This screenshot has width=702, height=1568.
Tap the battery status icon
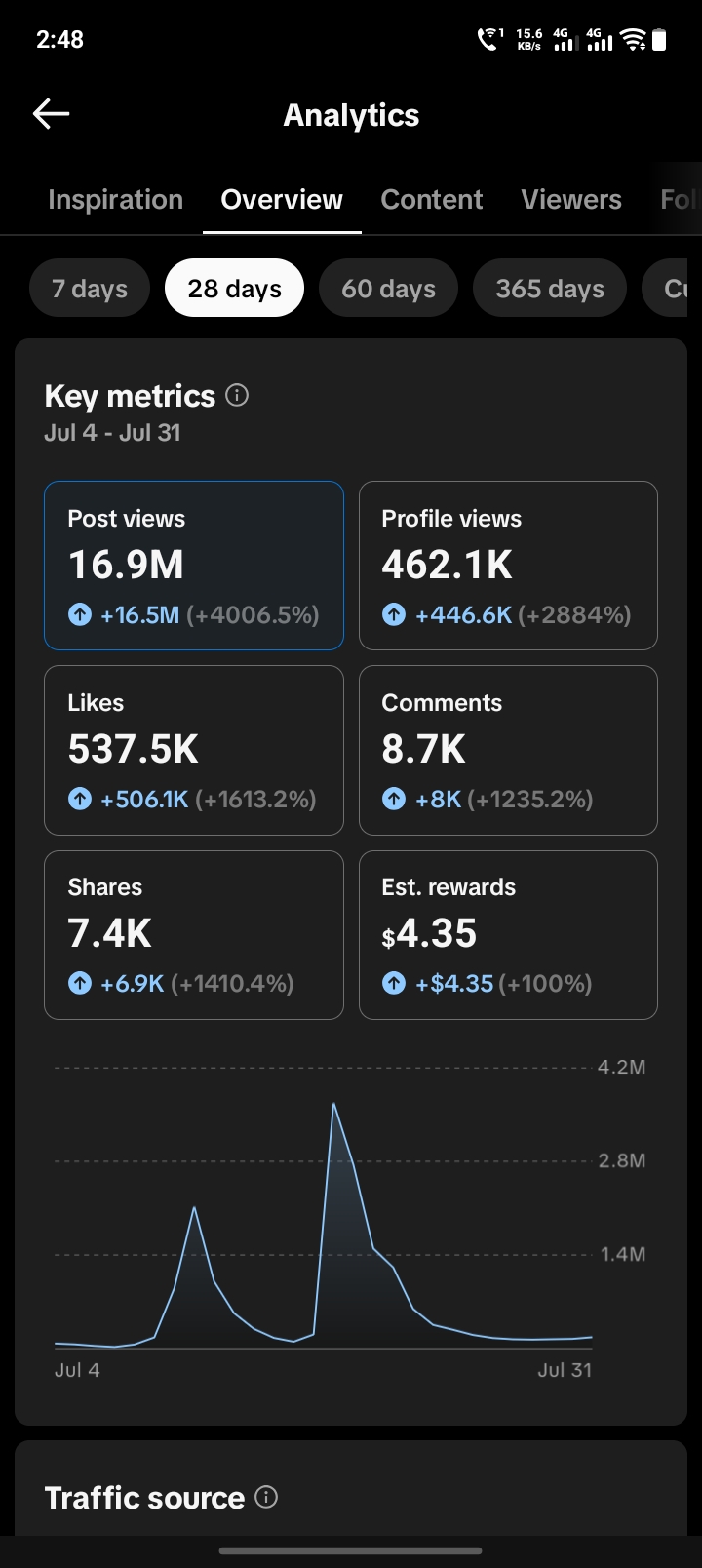(660, 39)
